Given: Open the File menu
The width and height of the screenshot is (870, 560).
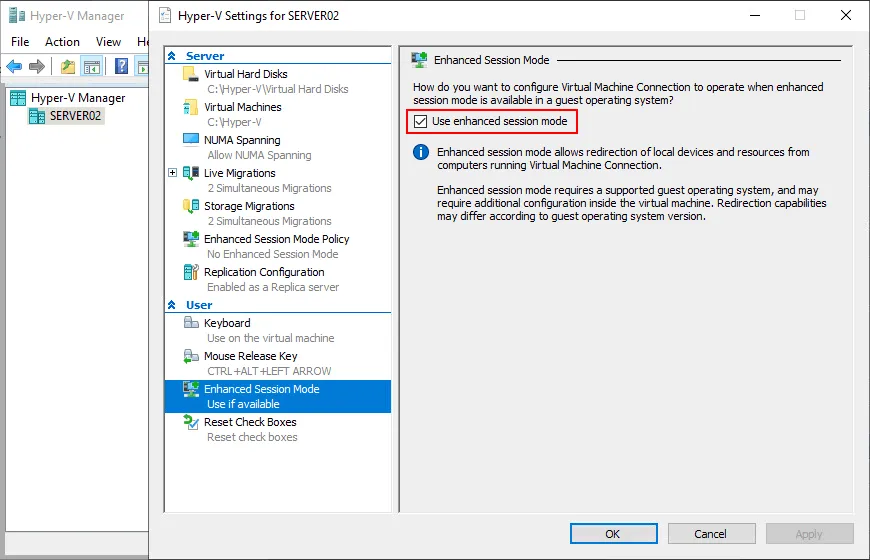Looking at the screenshot, I should [20, 42].
